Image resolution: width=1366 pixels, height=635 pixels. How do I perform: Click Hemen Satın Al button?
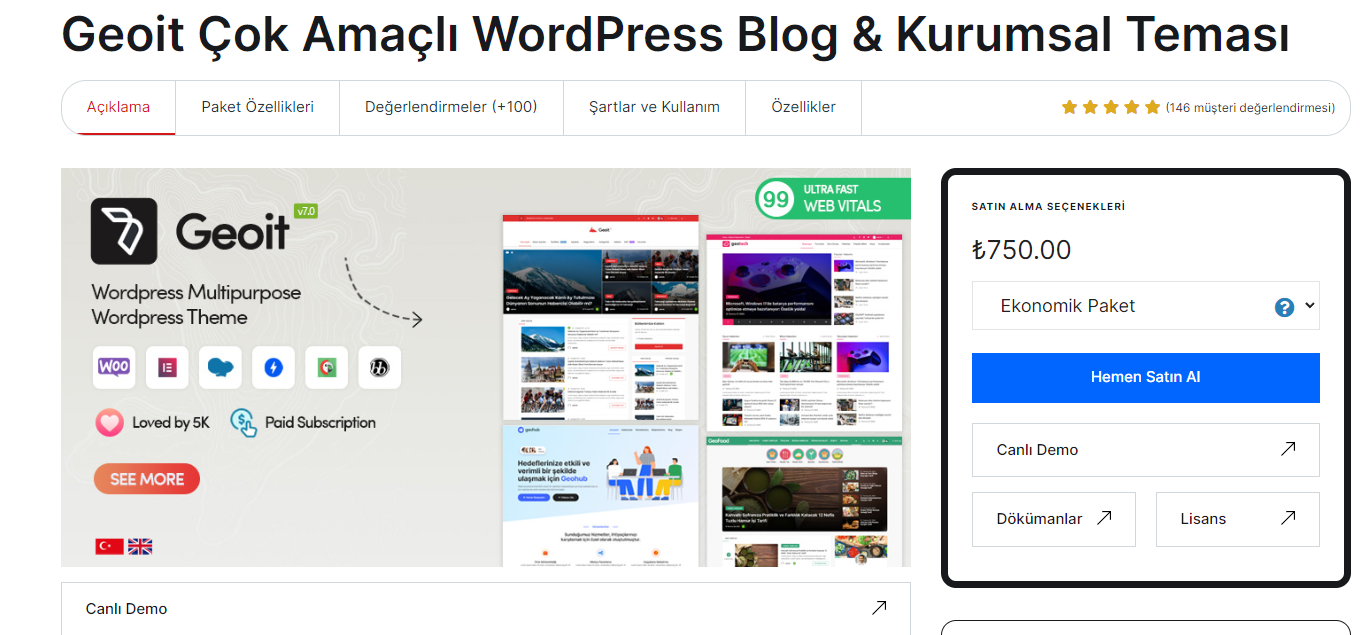coord(1145,378)
